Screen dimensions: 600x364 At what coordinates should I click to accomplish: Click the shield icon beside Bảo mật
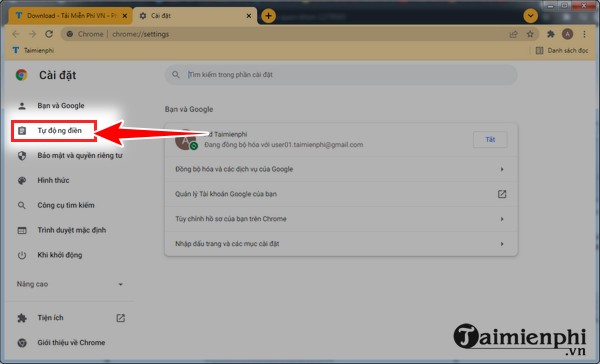pyautogui.click(x=22, y=156)
